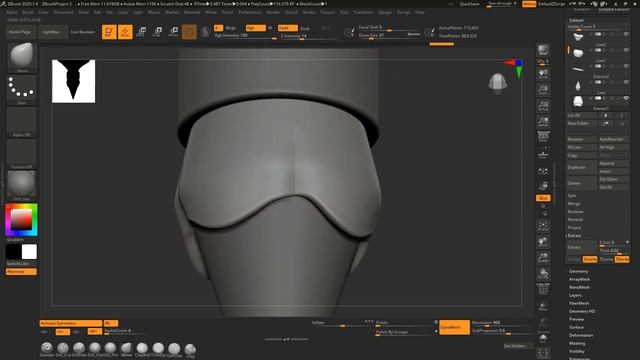Toggle Local Symmetry L.Sym button
640x360 pixels.
pos(543,172)
